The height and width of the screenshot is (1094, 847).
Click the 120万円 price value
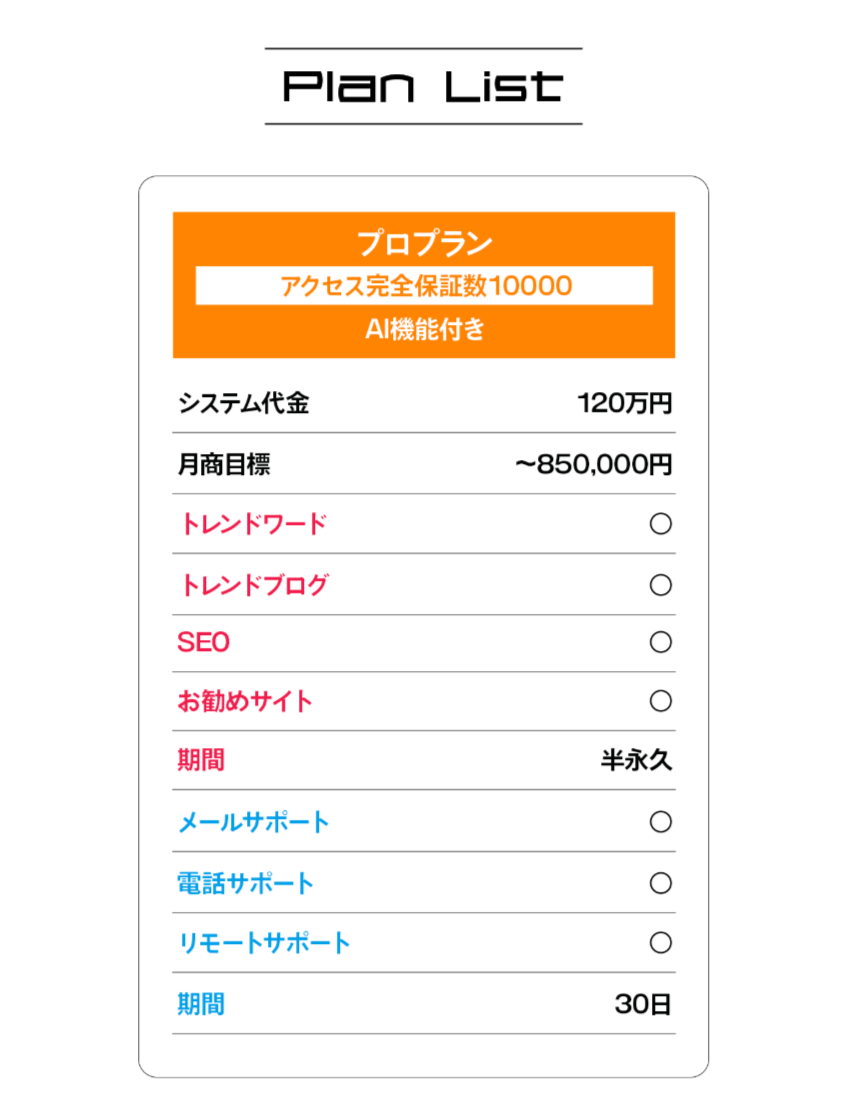pyautogui.click(x=624, y=403)
